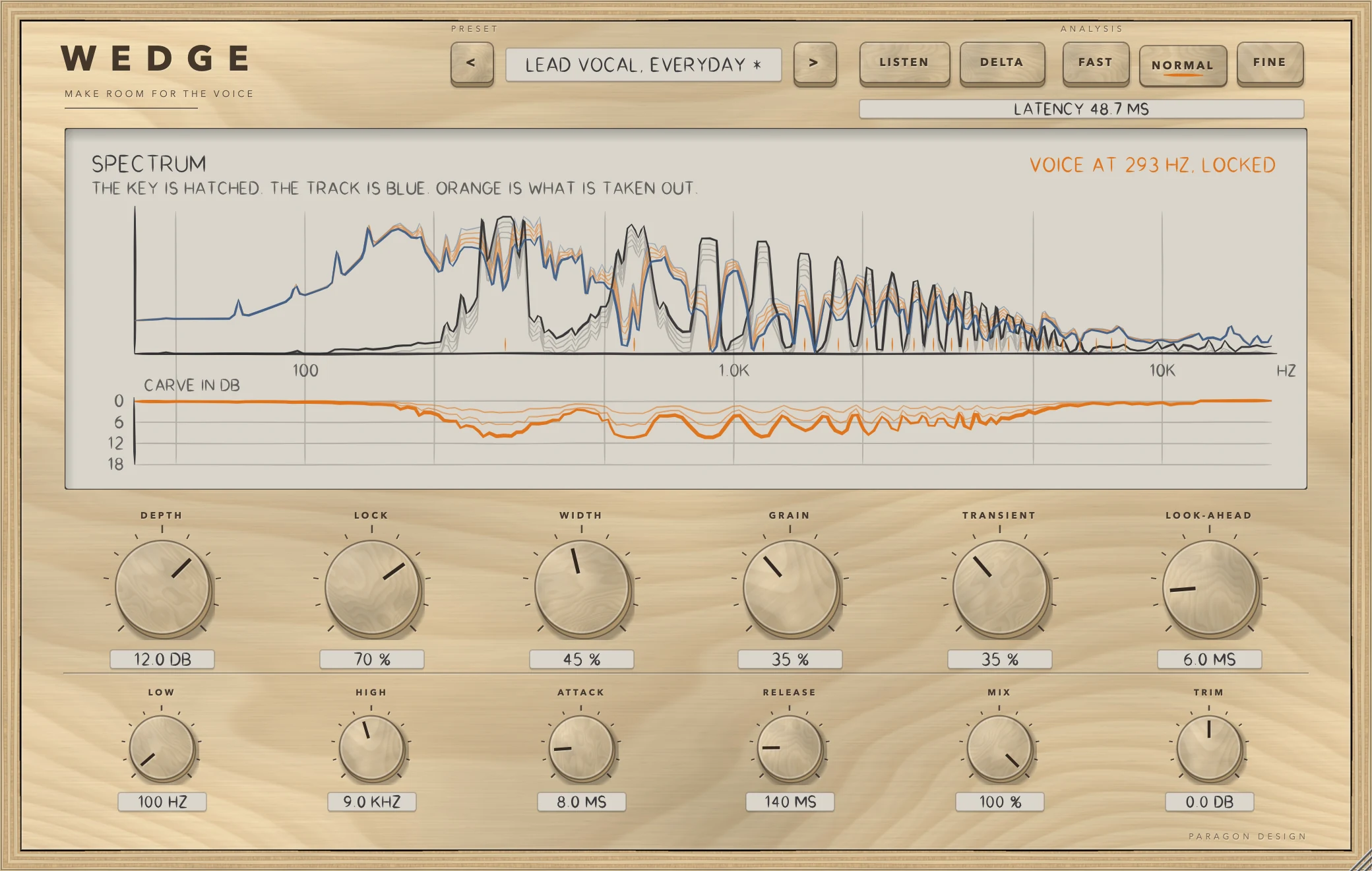Click the 70 % lock value field
Image resolution: width=1372 pixels, height=871 pixels.
click(372, 659)
